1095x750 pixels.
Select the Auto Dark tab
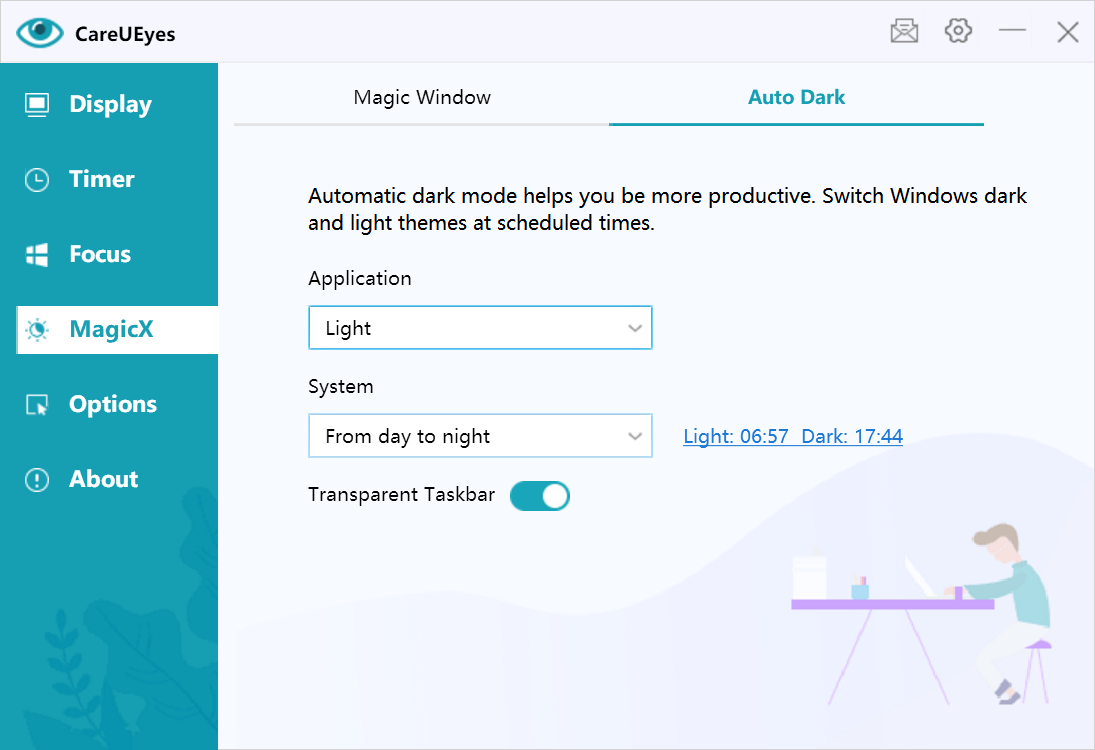pyautogui.click(x=796, y=98)
